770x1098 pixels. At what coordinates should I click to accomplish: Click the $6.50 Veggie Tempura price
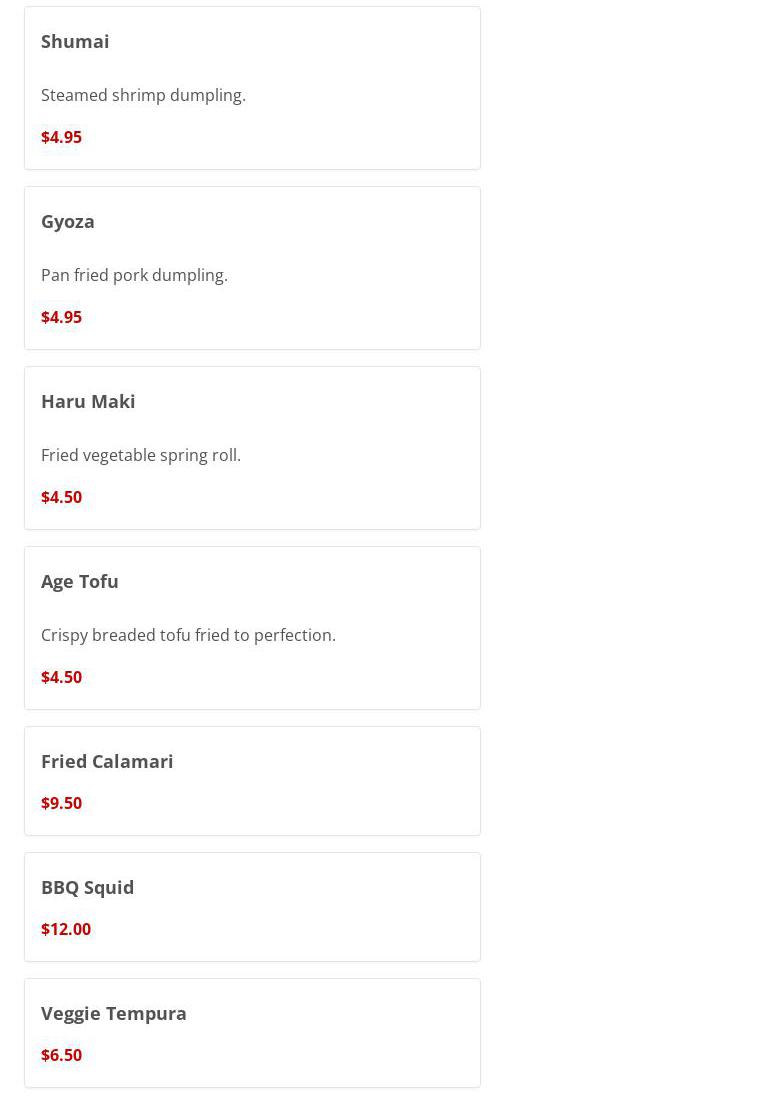[x=61, y=1055]
